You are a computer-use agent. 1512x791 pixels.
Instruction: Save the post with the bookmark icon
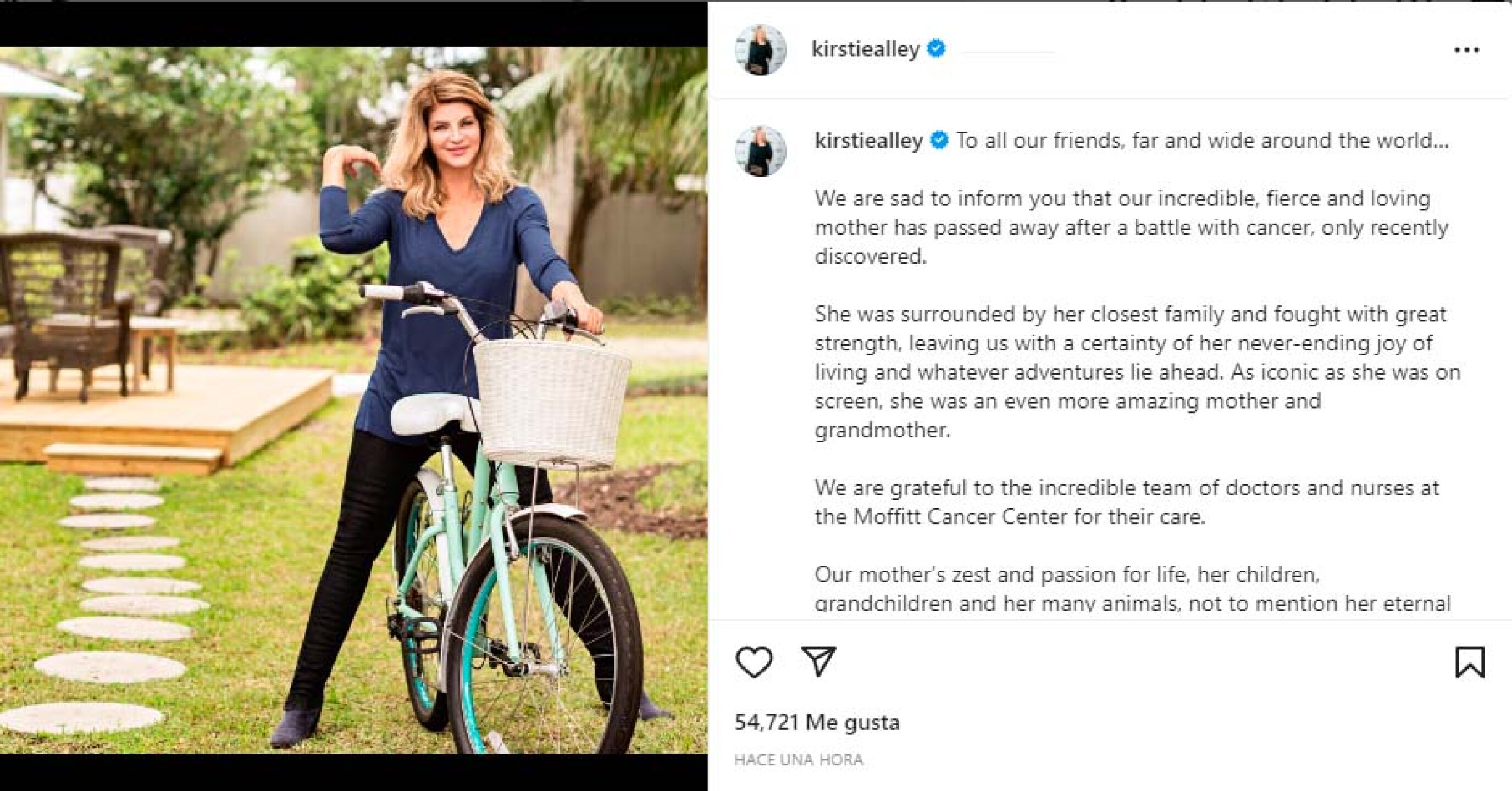[1470, 662]
